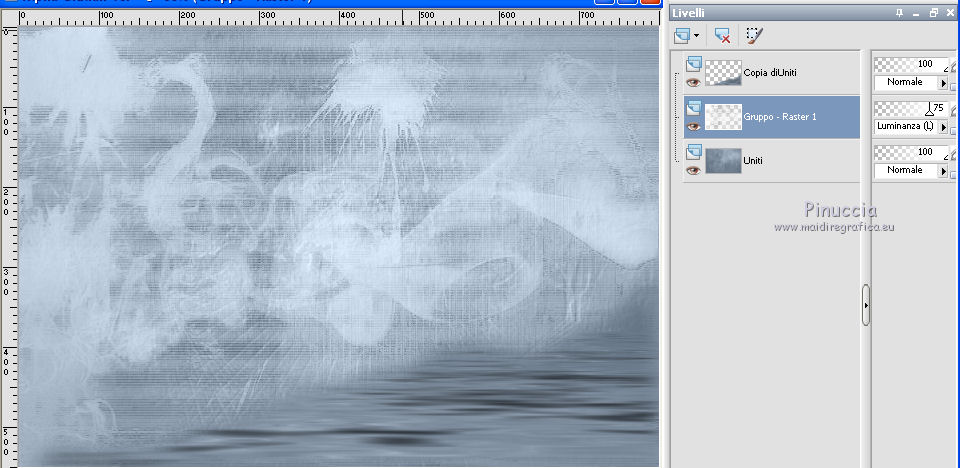Open the New Layer dropdown arrow
Viewport: 960px width, 468px height.
697,36
